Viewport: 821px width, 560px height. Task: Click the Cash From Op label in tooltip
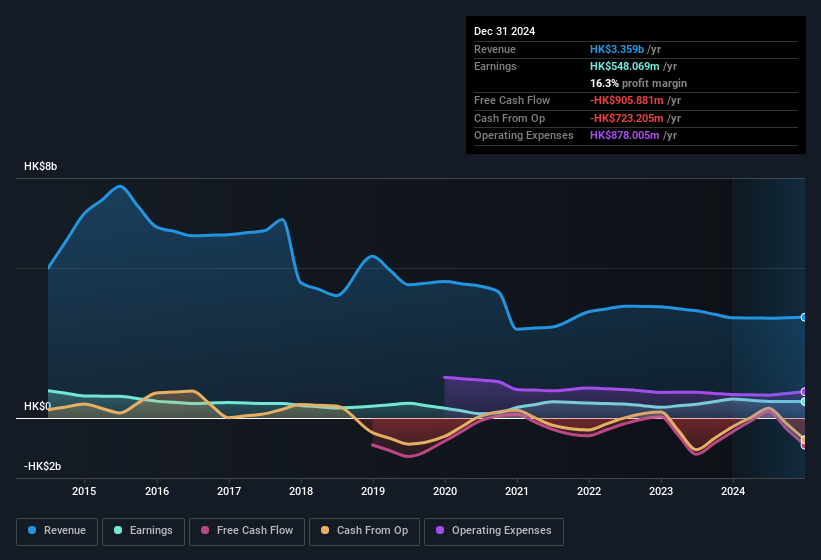tap(509, 118)
